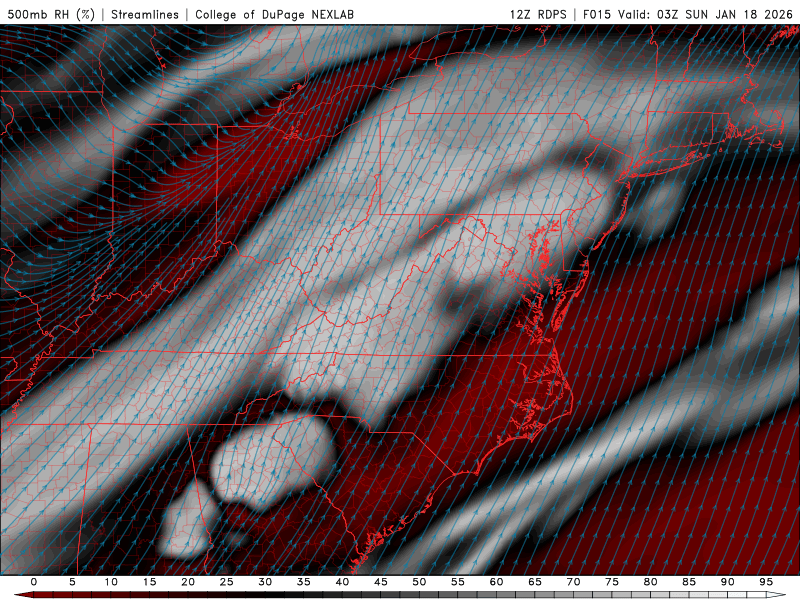Click the colorbar label "15"
This screenshot has height=600, width=800.
pos(149,582)
